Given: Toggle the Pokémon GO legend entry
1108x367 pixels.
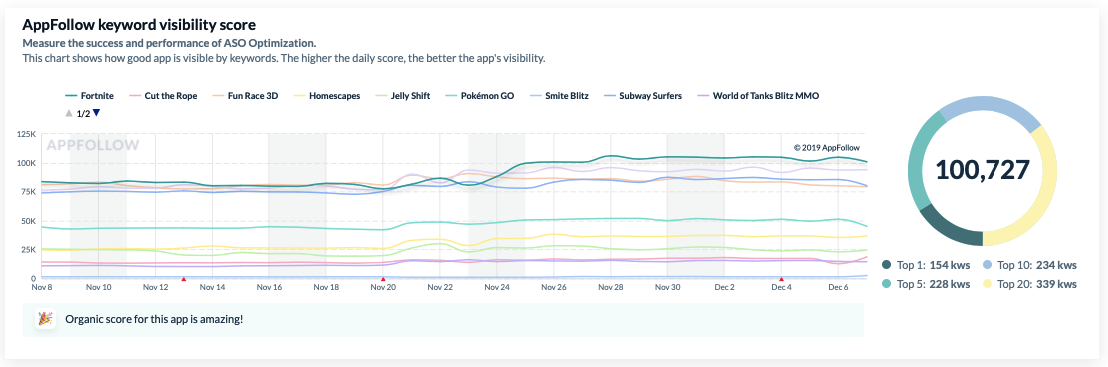Looking at the screenshot, I should pyautogui.click(x=481, y=95).
